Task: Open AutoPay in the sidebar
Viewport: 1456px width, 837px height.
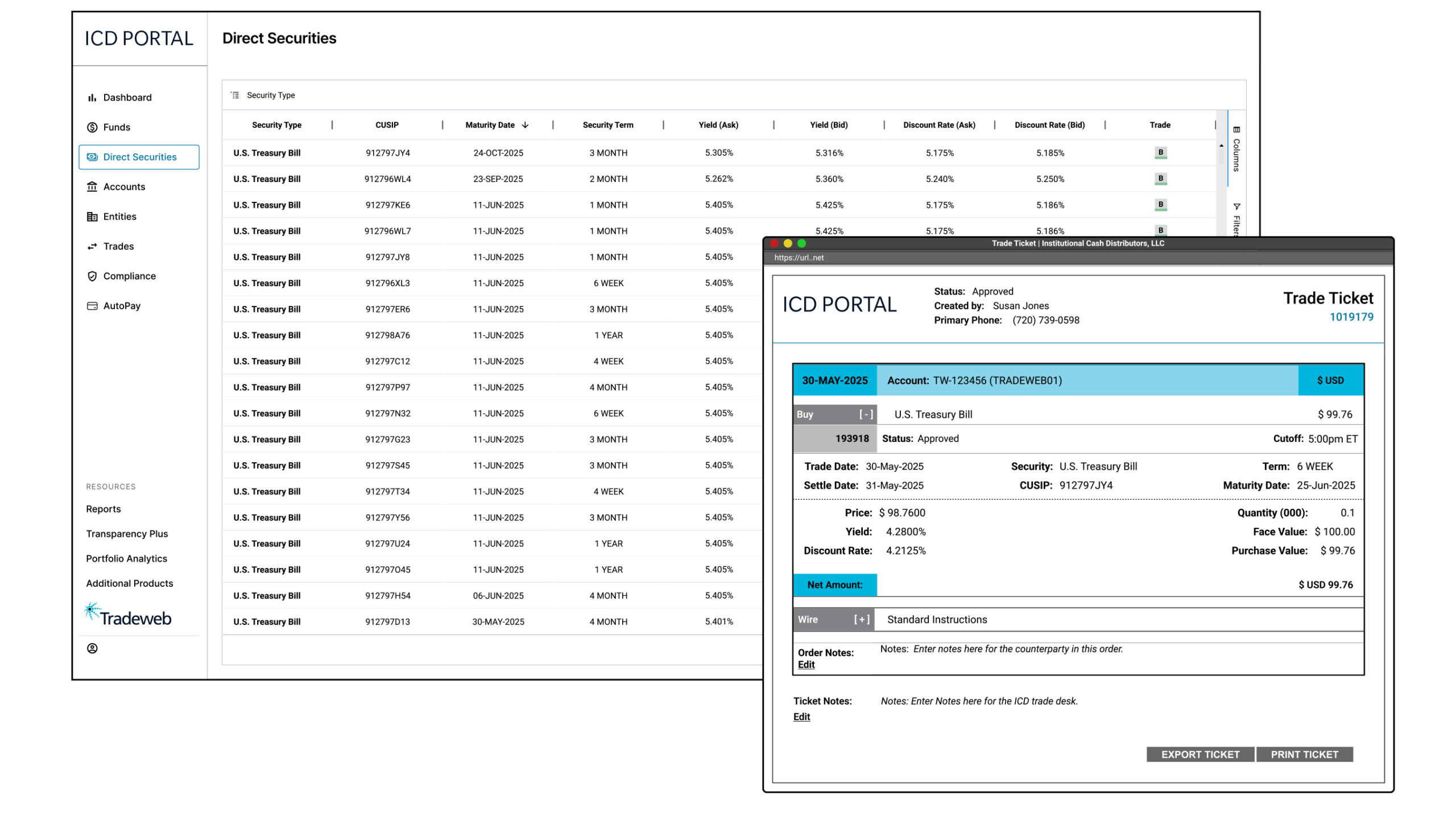Action: 121,306
